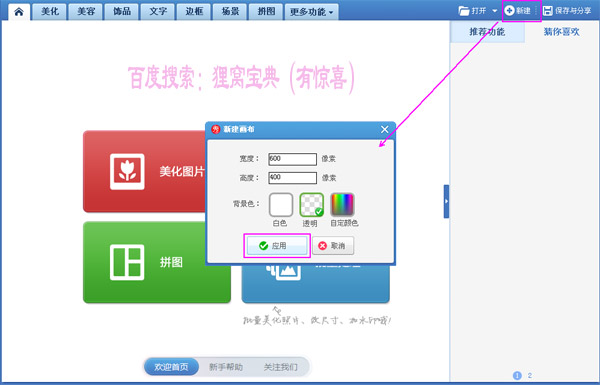Switch to 推荐功能 panel tab
The height and width of the screenshot is (385, 600).
coord(487,32)
